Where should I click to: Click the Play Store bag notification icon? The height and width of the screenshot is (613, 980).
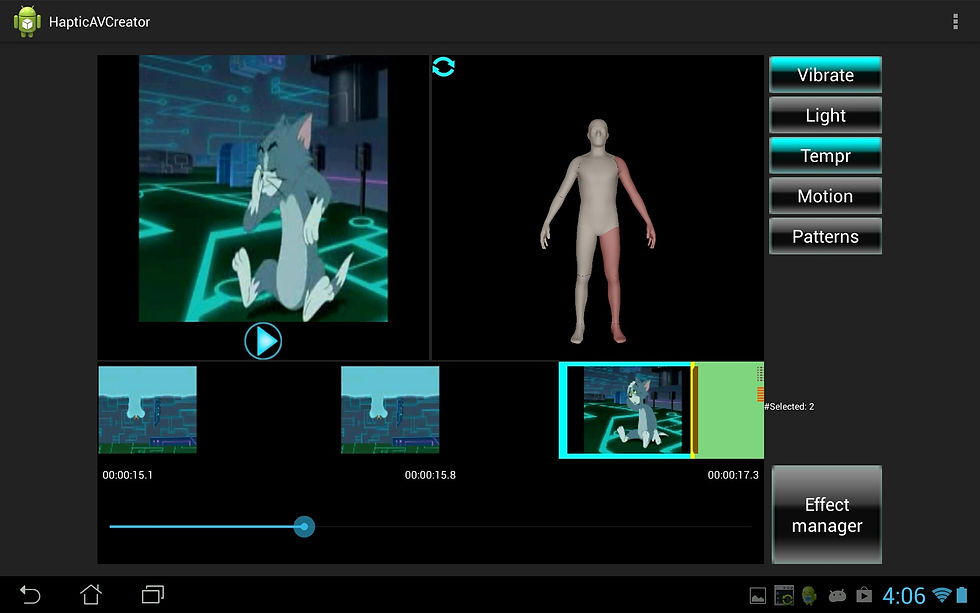[x=864, y=595]
